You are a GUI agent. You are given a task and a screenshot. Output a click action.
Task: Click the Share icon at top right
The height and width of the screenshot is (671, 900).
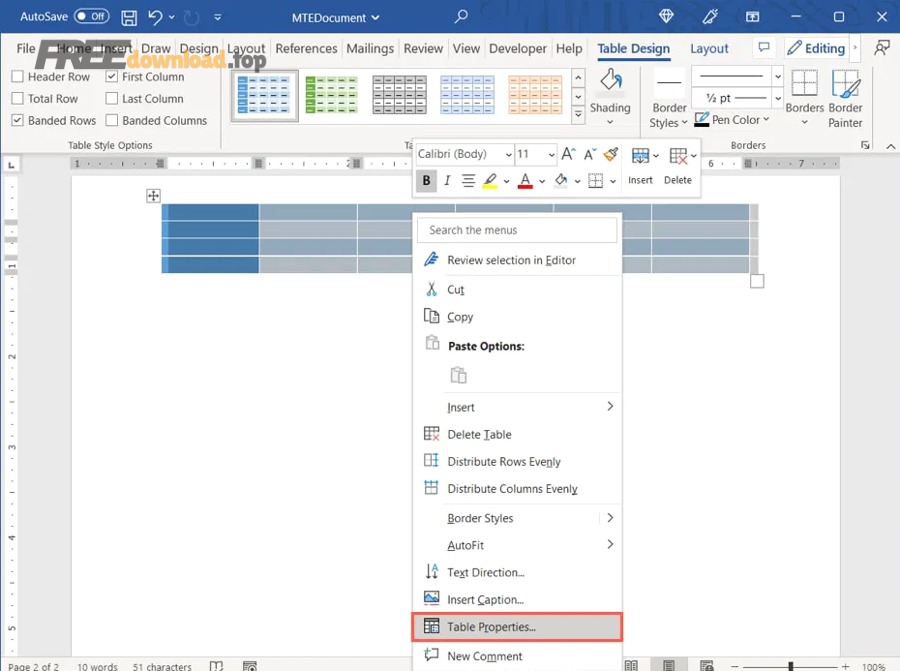coord(882,48)
